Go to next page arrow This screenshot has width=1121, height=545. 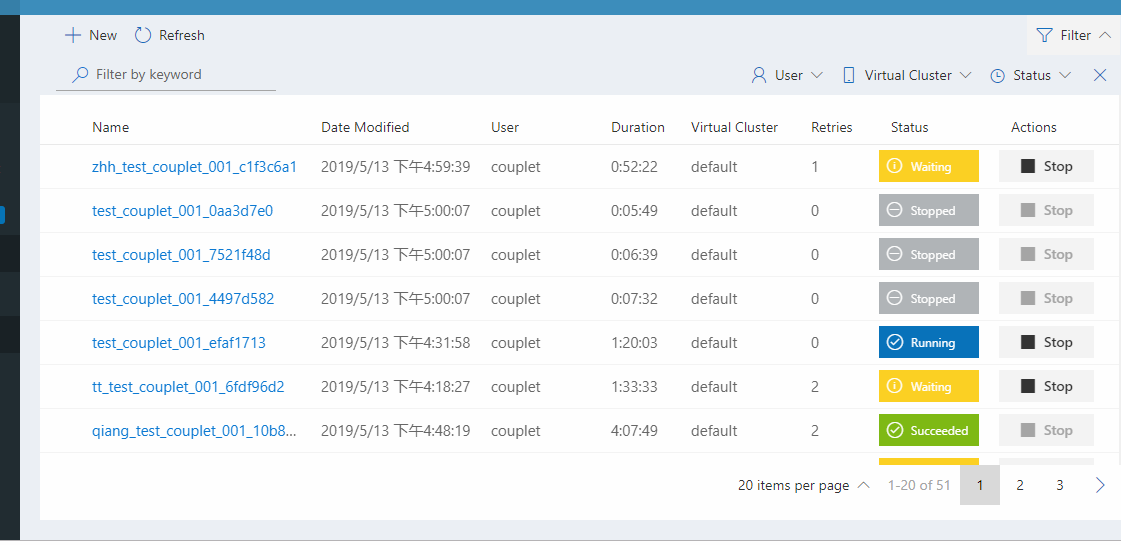[1100, 485]
